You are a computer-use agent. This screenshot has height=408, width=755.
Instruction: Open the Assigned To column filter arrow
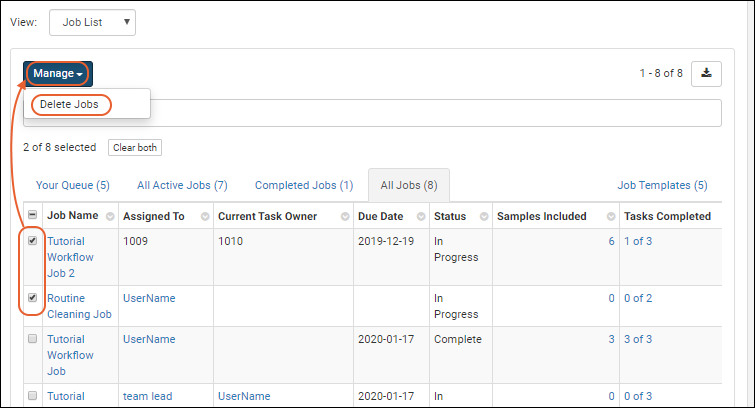(x=205, y=217)
